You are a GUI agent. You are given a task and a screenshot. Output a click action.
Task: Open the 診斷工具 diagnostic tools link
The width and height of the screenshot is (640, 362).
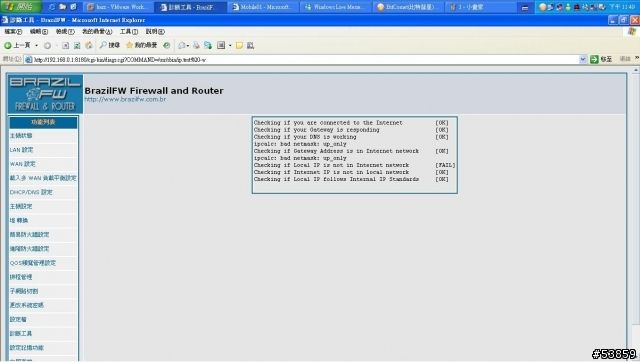21,333
